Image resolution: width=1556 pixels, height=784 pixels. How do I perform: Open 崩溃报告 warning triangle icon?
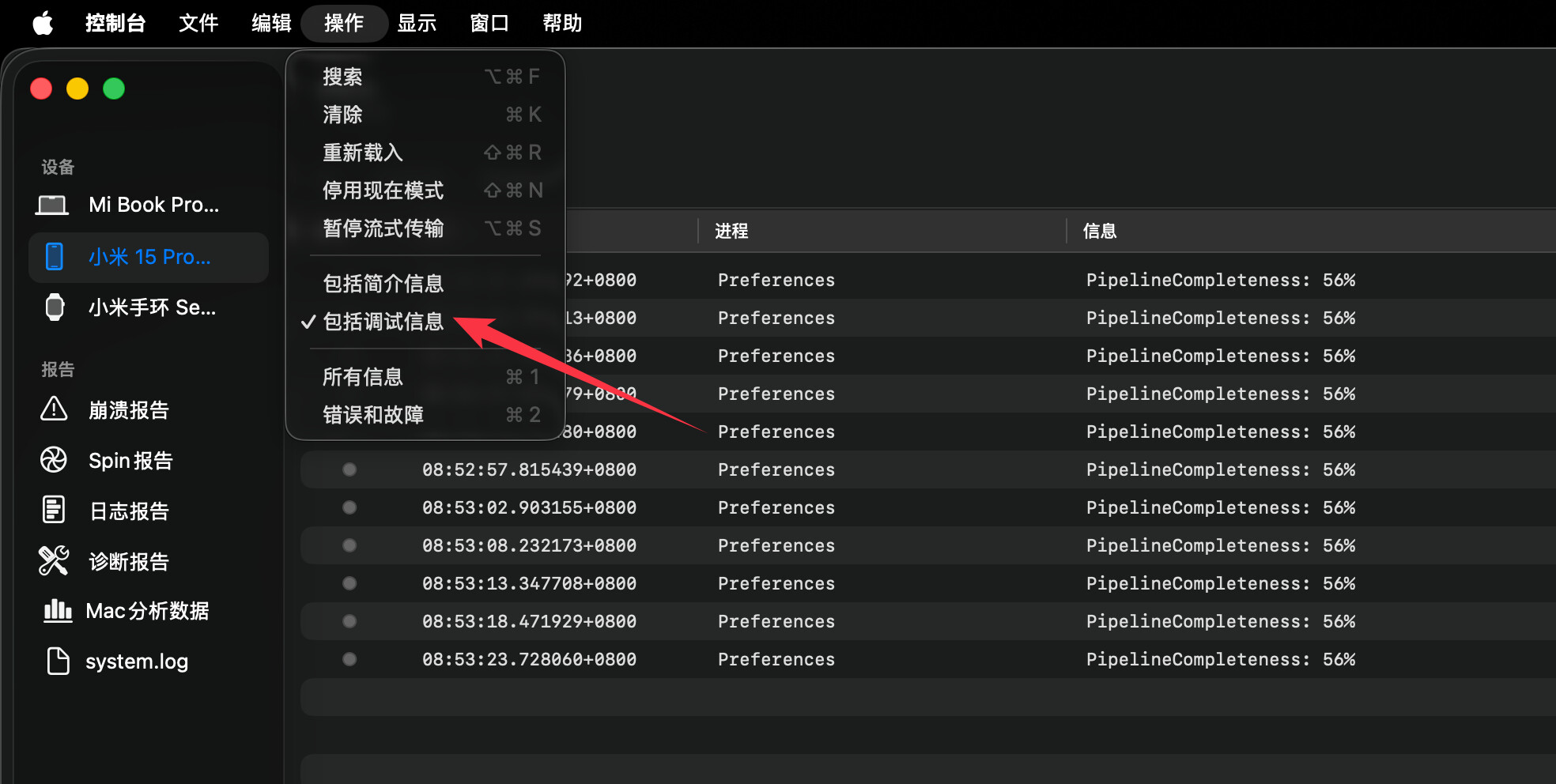tap(54, 409)
